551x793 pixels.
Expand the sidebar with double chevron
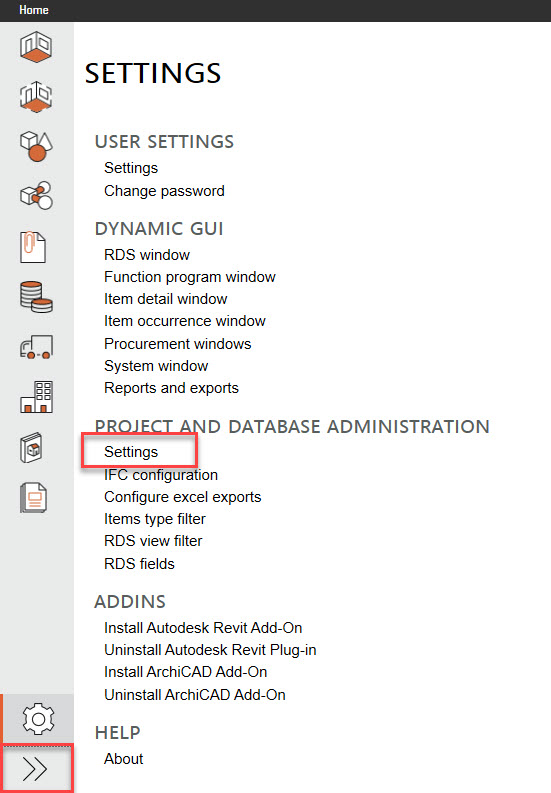(35, 769)
